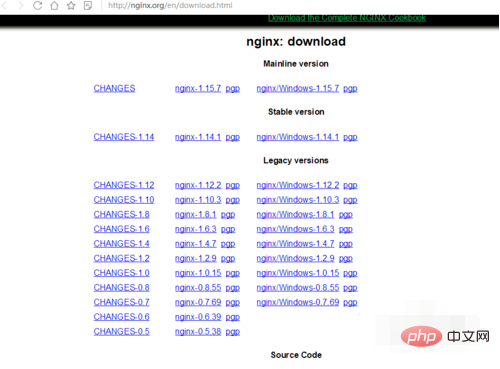Open pgp for nginx/Windows-1.10.3
This screenshot has width=500, height=369.
point(350,200)
